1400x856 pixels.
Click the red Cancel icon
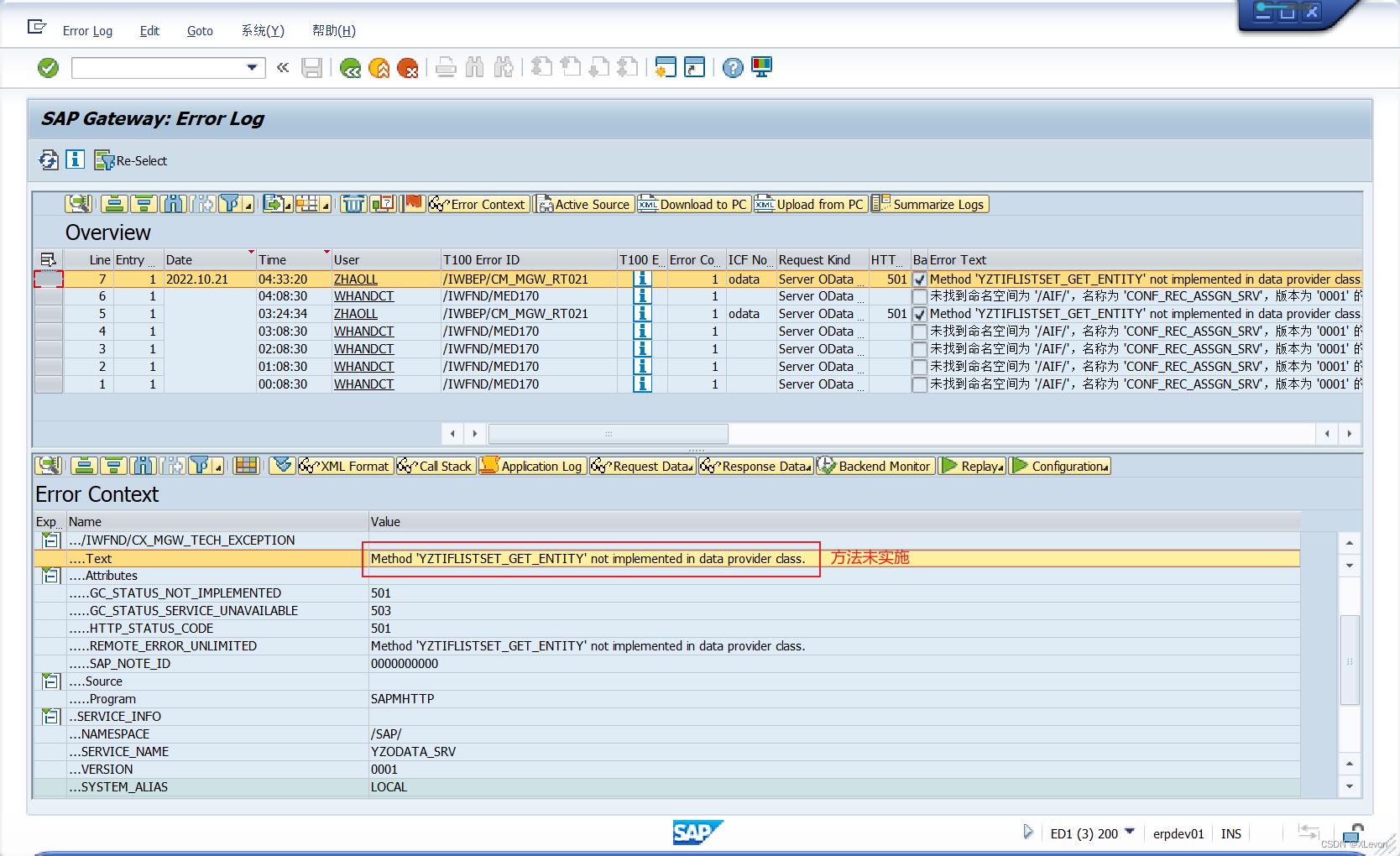pyautogui.click(x=408, y=68)
